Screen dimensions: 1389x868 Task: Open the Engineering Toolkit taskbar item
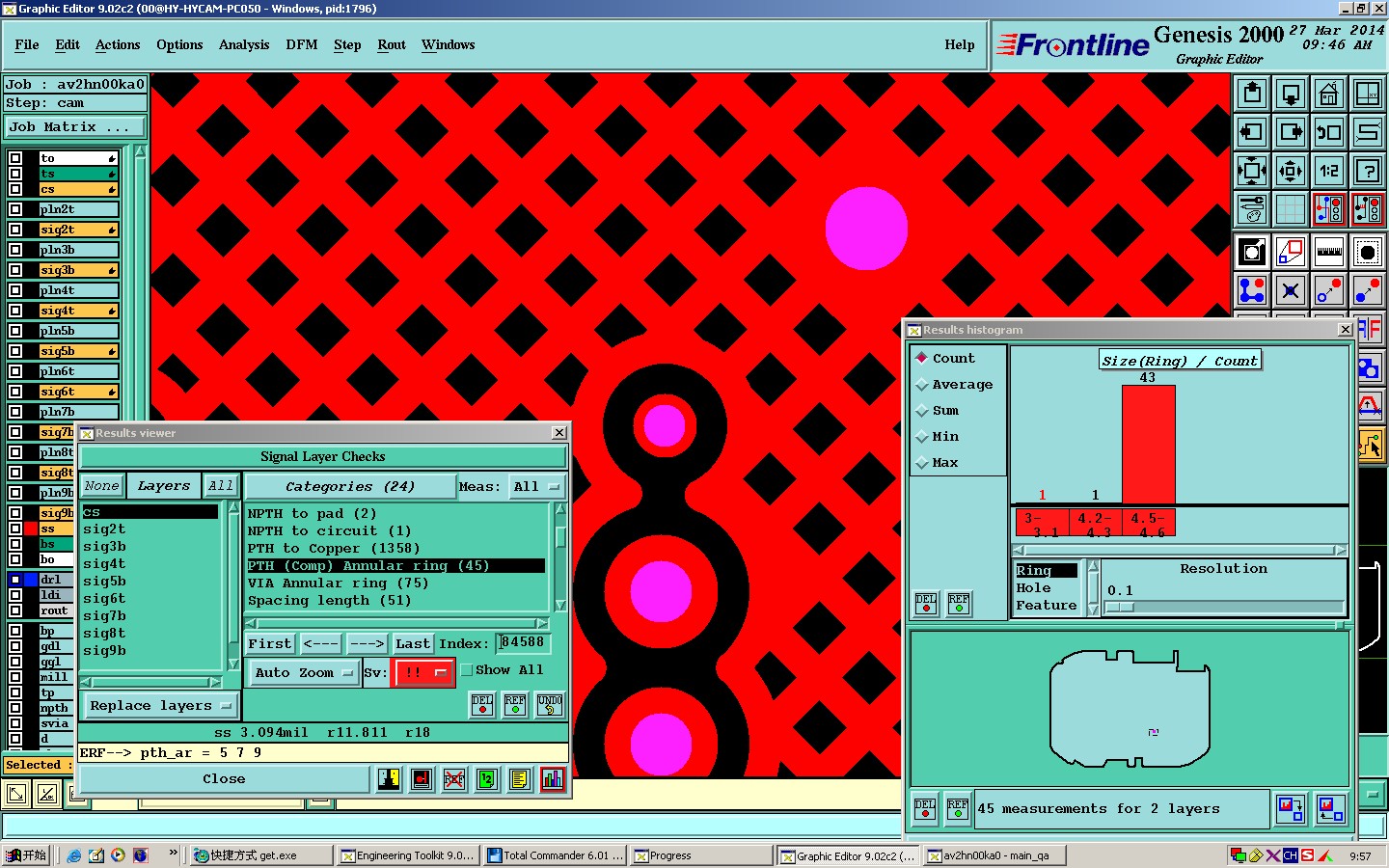(x=408, y=855)
